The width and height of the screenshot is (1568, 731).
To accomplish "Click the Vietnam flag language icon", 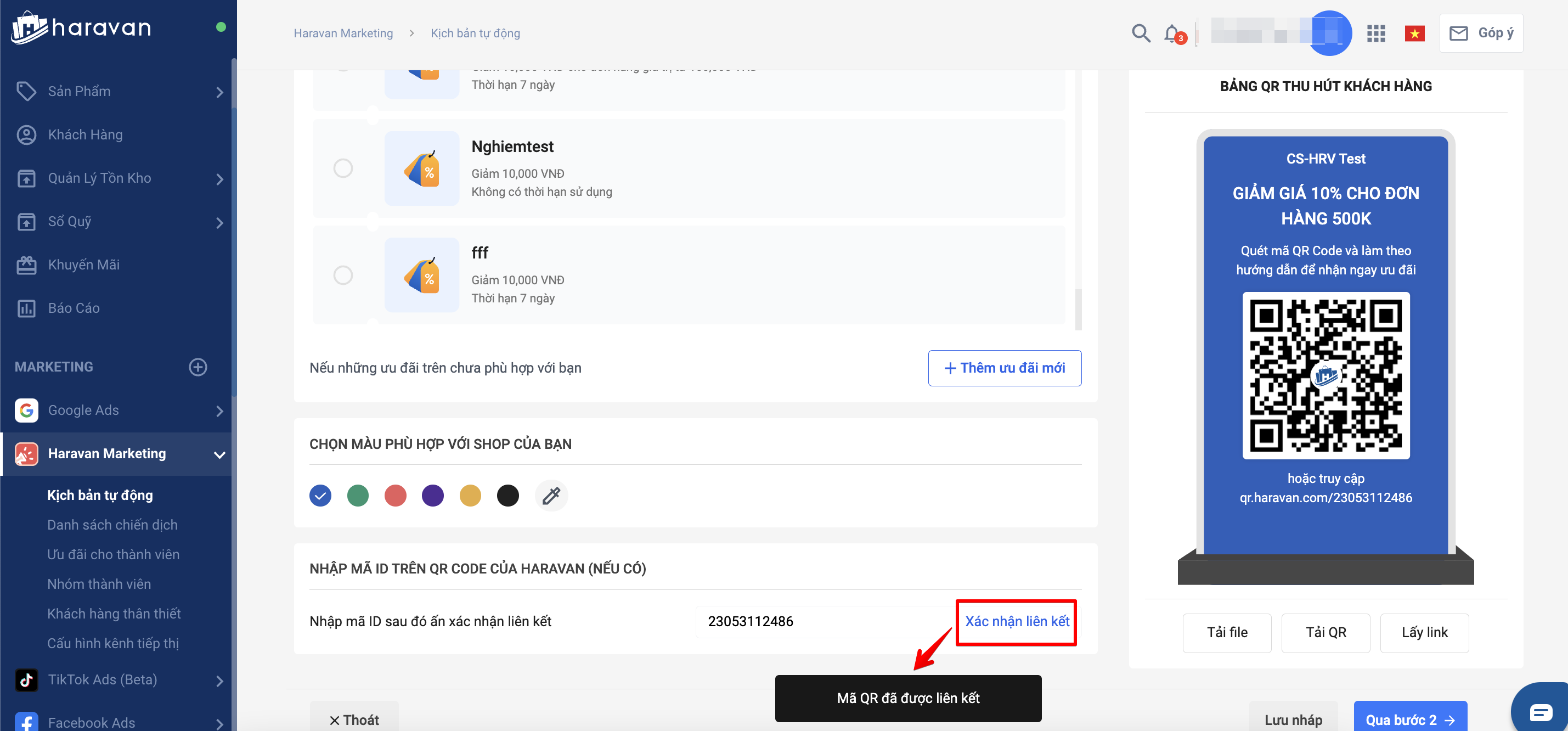I will (1414, 33).
